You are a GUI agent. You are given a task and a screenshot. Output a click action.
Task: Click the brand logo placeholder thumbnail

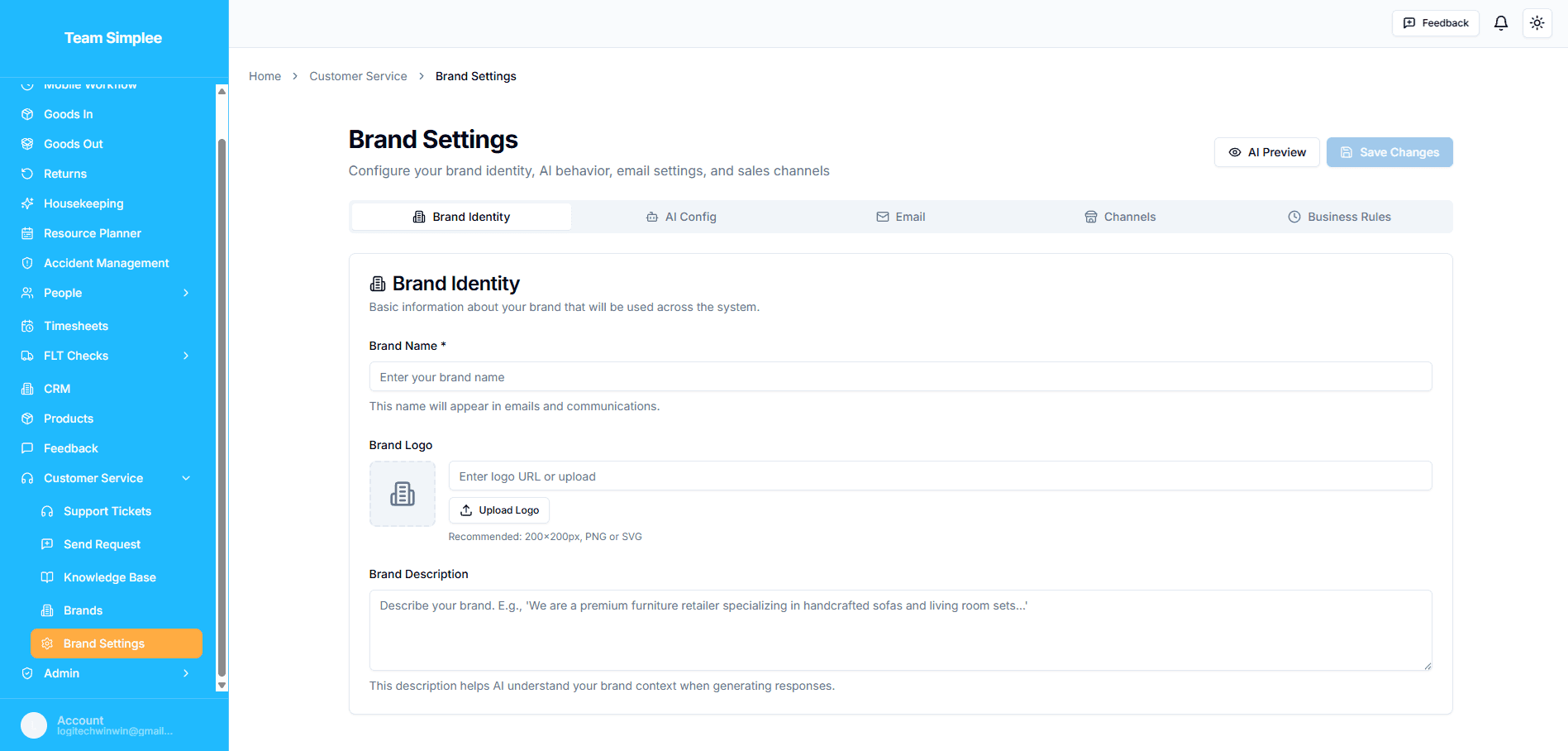tap(402, 494)
